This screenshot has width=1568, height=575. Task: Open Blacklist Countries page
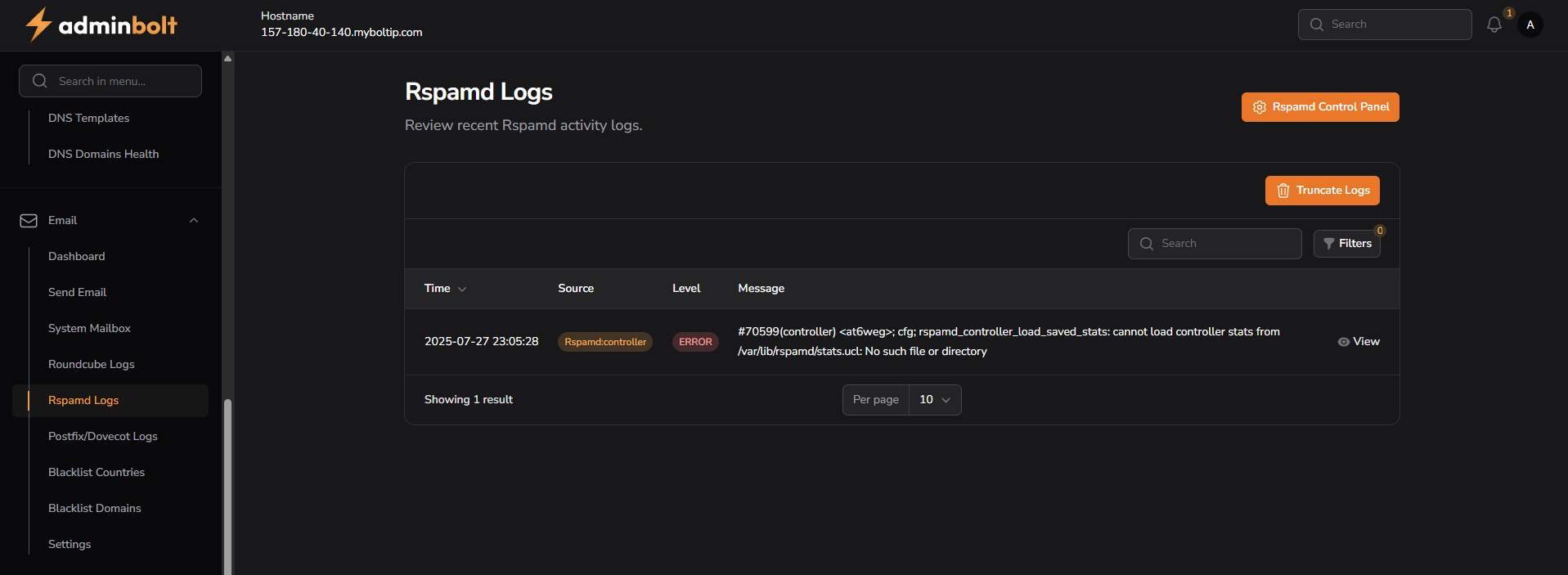tap(96, 472)
